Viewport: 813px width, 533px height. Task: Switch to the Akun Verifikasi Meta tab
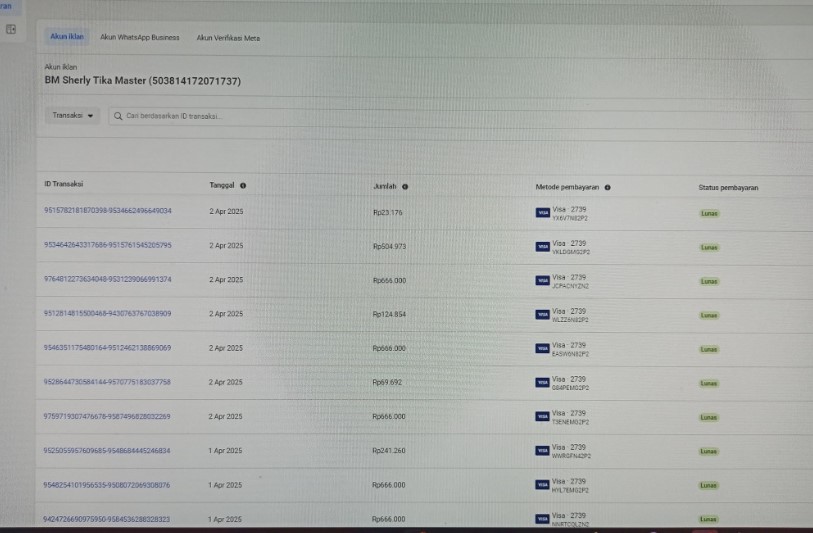tap(228, 37)
